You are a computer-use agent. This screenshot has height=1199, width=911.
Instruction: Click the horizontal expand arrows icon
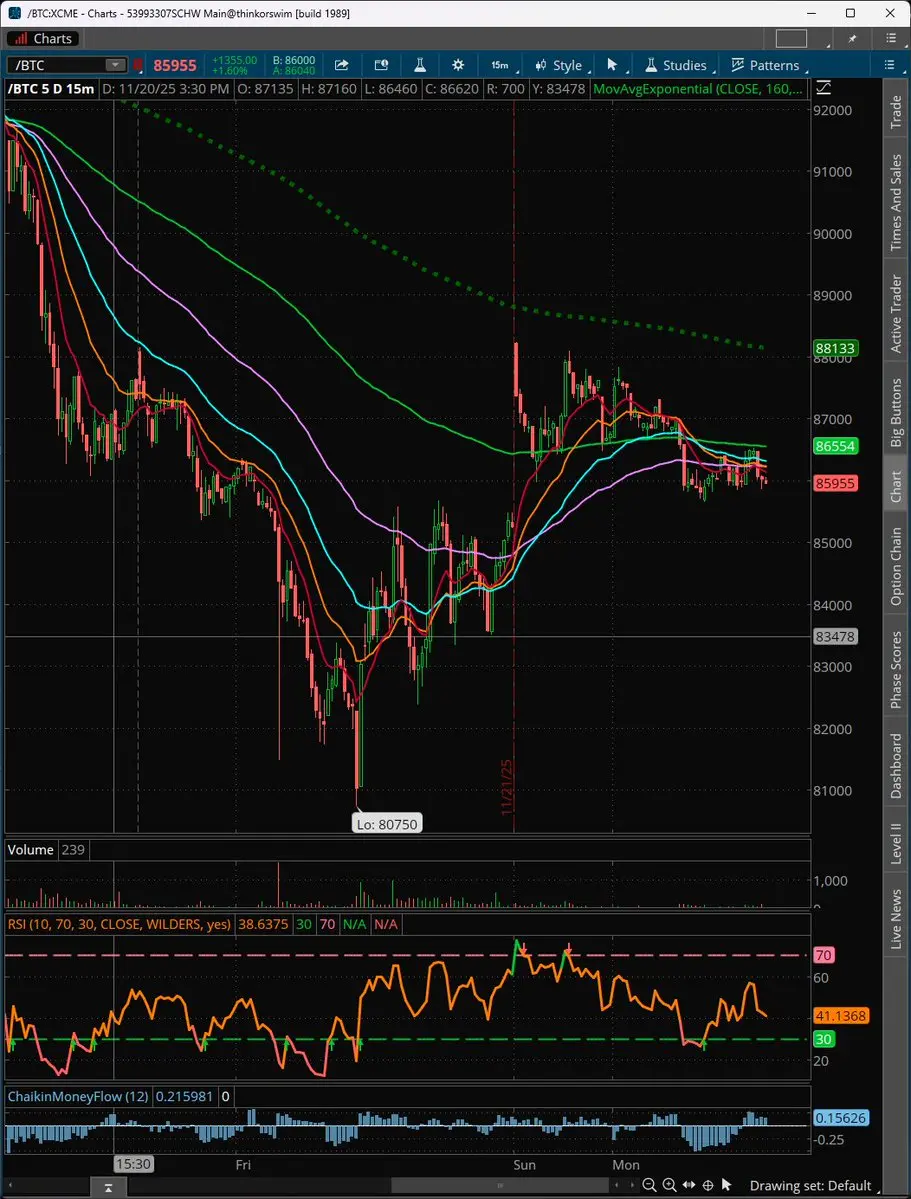point(688,1185)
